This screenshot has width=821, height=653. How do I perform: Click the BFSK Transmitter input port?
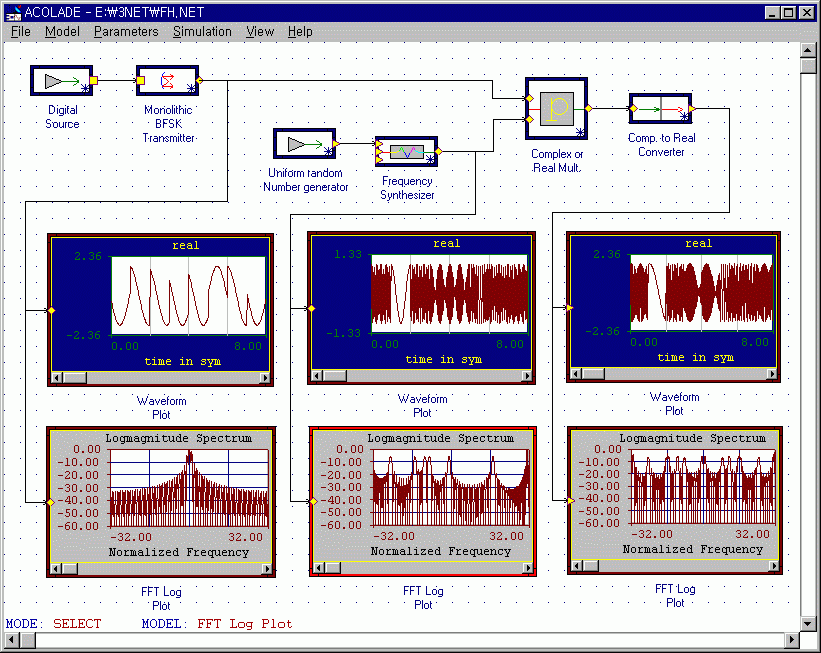[140, 80]
